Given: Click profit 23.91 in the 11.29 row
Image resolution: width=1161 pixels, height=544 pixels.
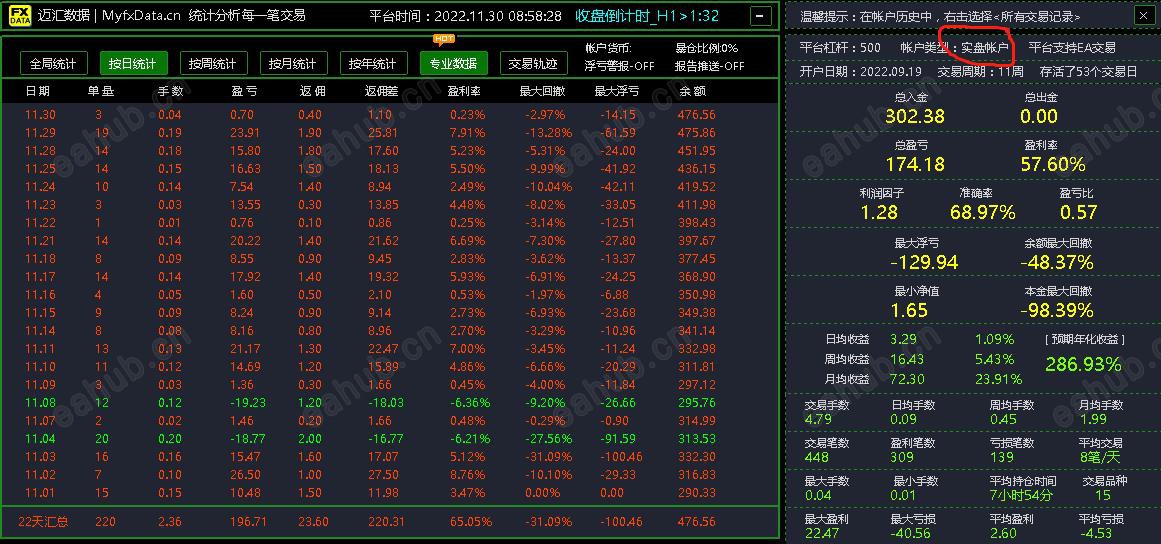Looking at the screenshot, I should point(245,132).
